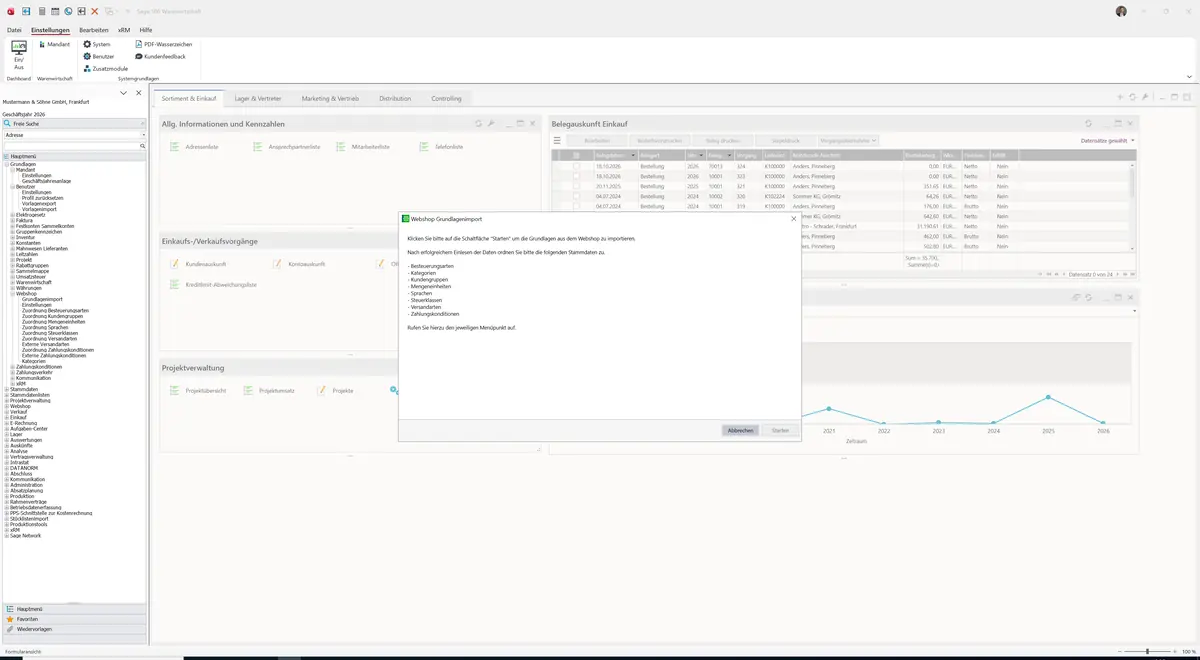Image resolution: width=1200 pixels, height=660 pixels.
Task: Expand the Zahlungsverkehr tree node
Action: (x=13, y=372)
